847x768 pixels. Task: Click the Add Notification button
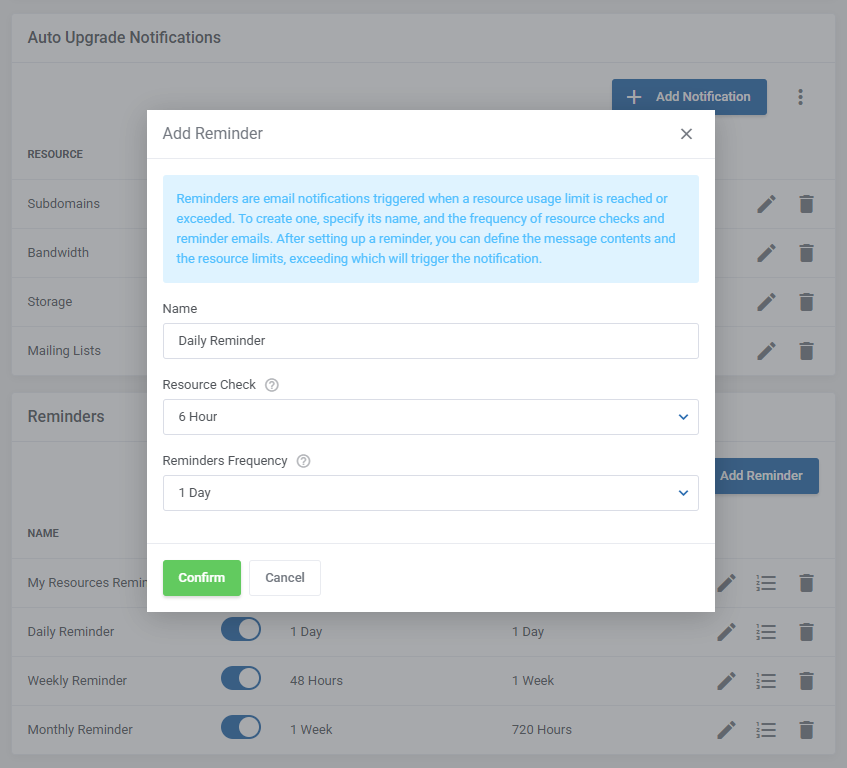688,96
